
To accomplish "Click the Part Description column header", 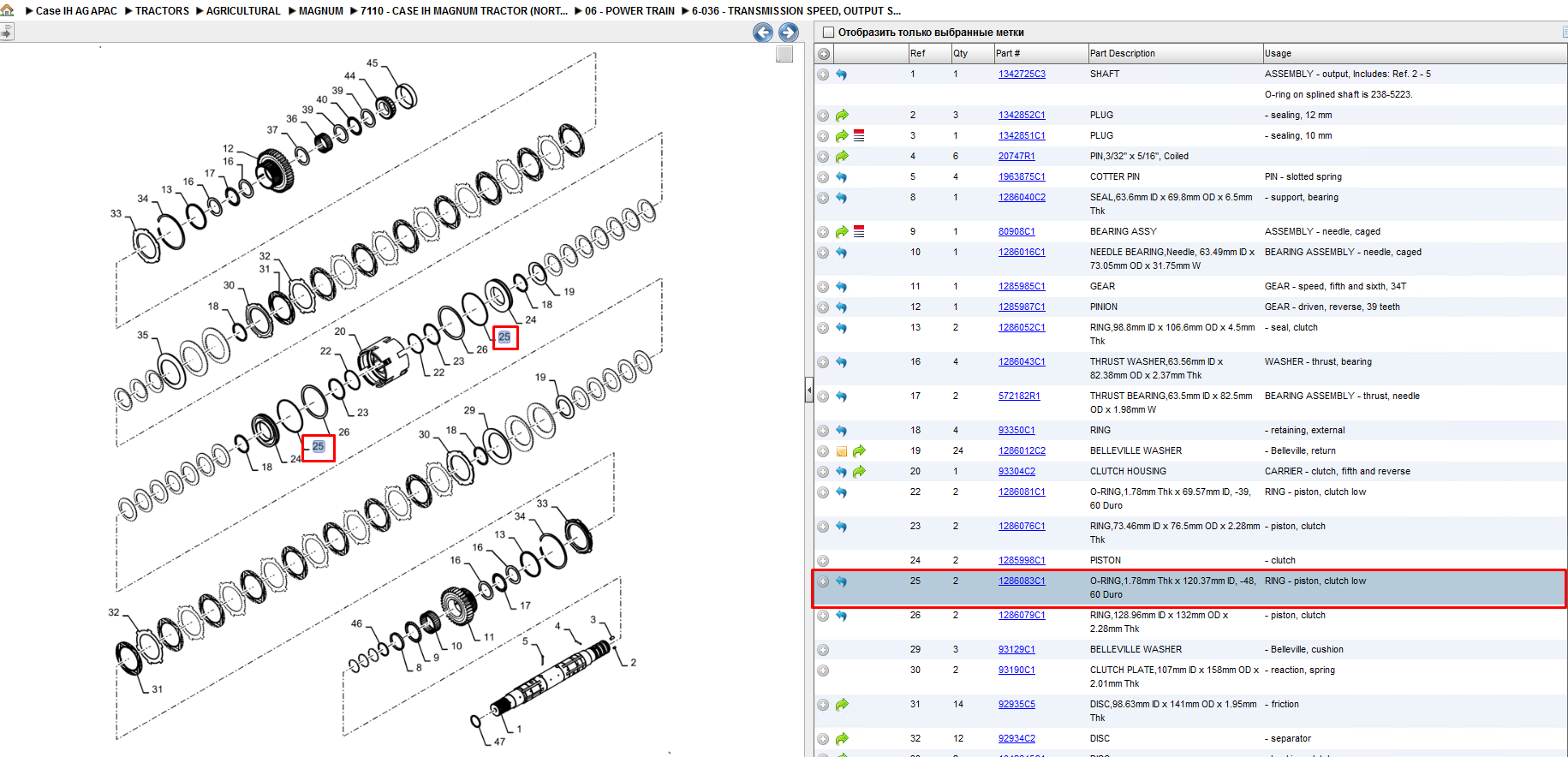I will click(1175, 53).
